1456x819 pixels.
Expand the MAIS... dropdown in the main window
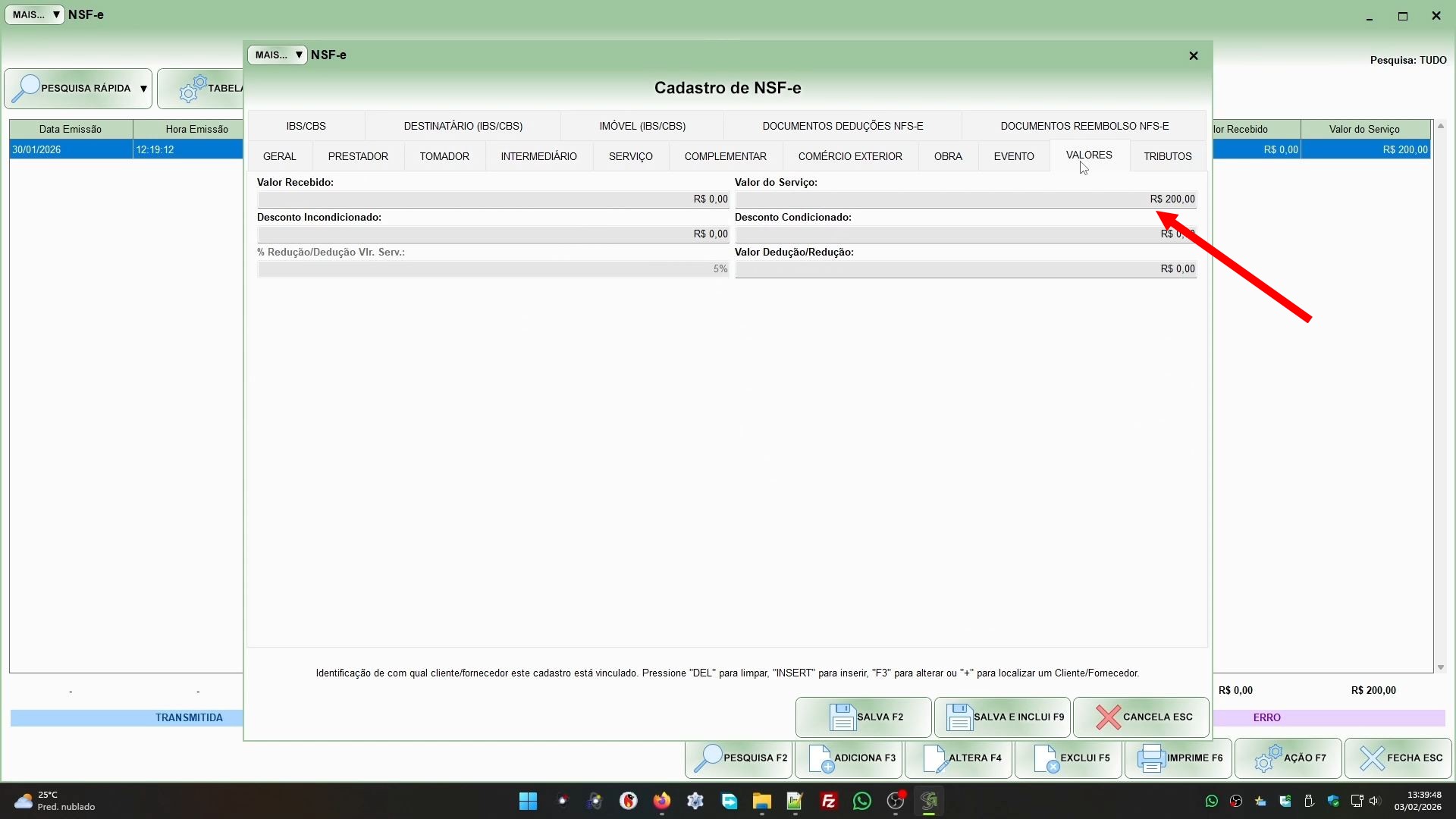[x=35, y=14]
